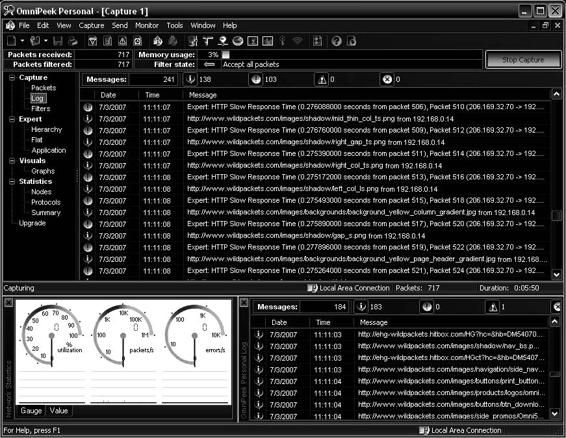Click the print toolbar icon
This screenshot has height=438, width=566.
[x=73, y=41]
